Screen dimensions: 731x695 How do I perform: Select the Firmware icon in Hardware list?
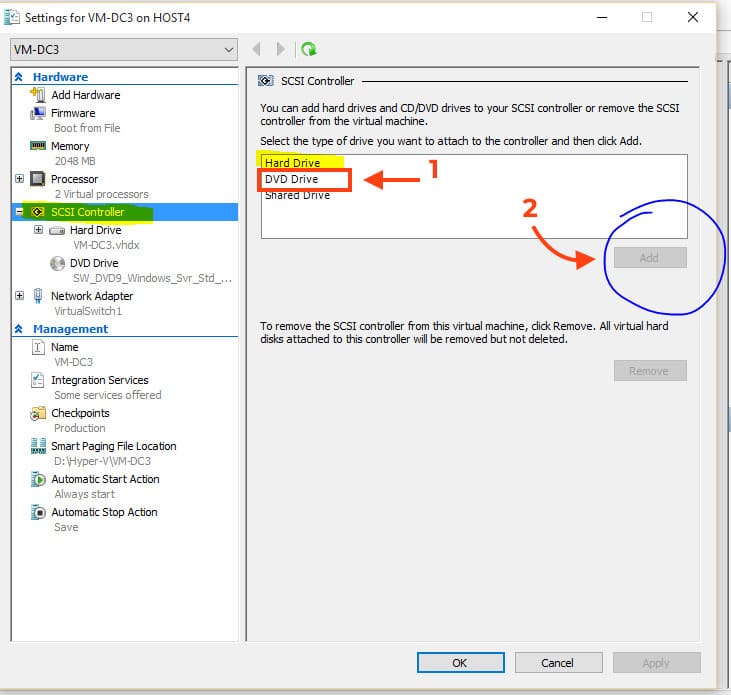tap(38, 113)
